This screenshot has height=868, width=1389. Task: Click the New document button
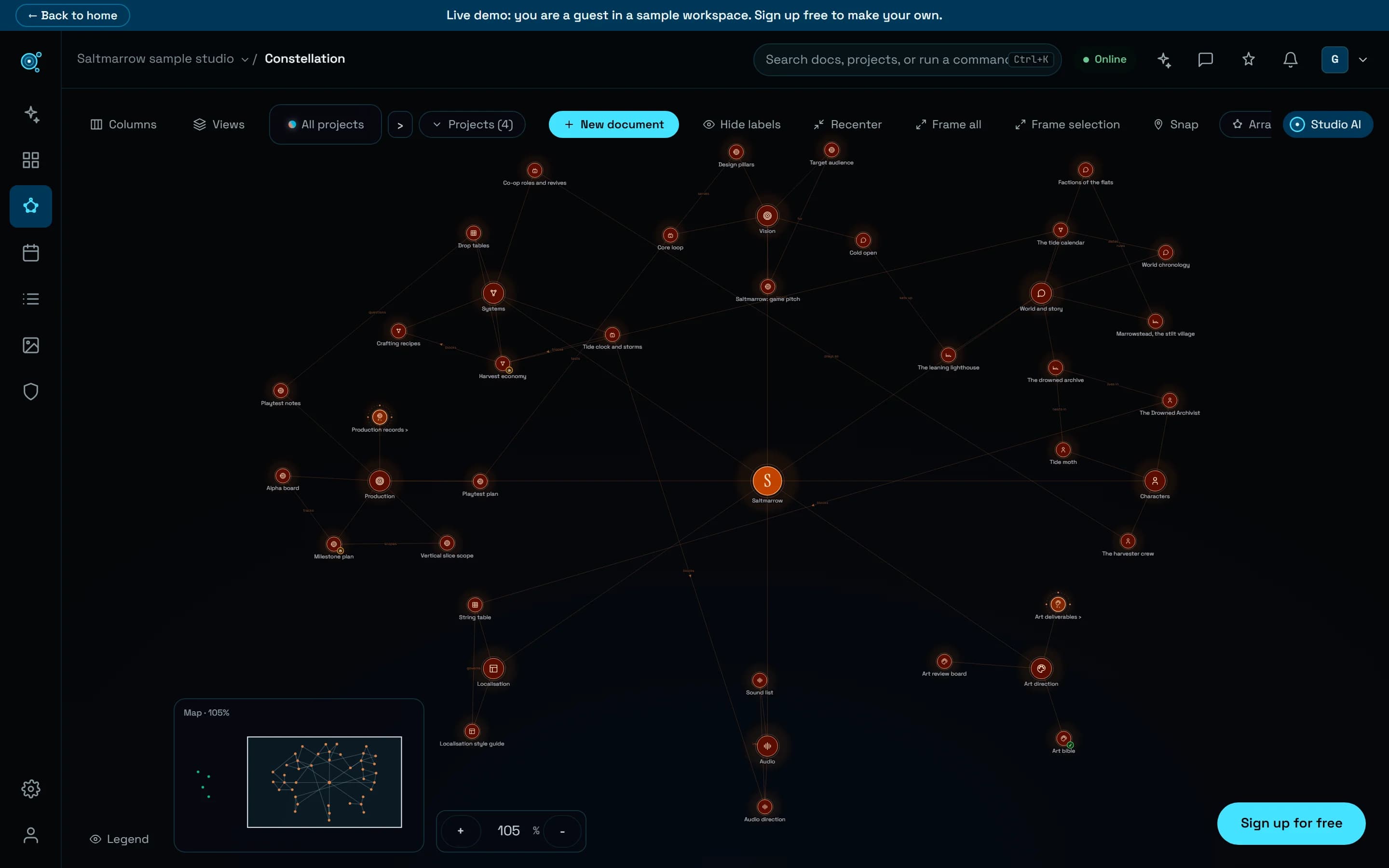[x=613, y=124]
